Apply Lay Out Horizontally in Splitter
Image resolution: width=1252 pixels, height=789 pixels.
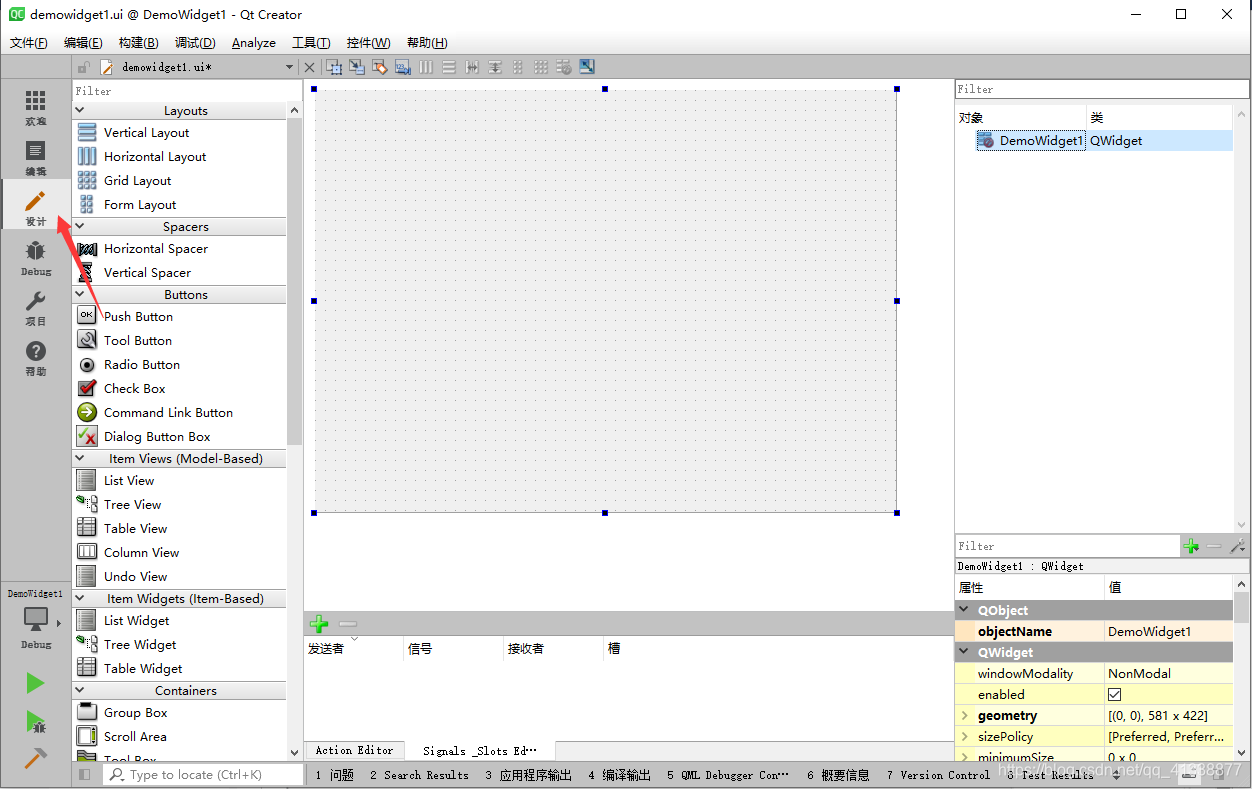pyautogui.click(x=472, y=67)
